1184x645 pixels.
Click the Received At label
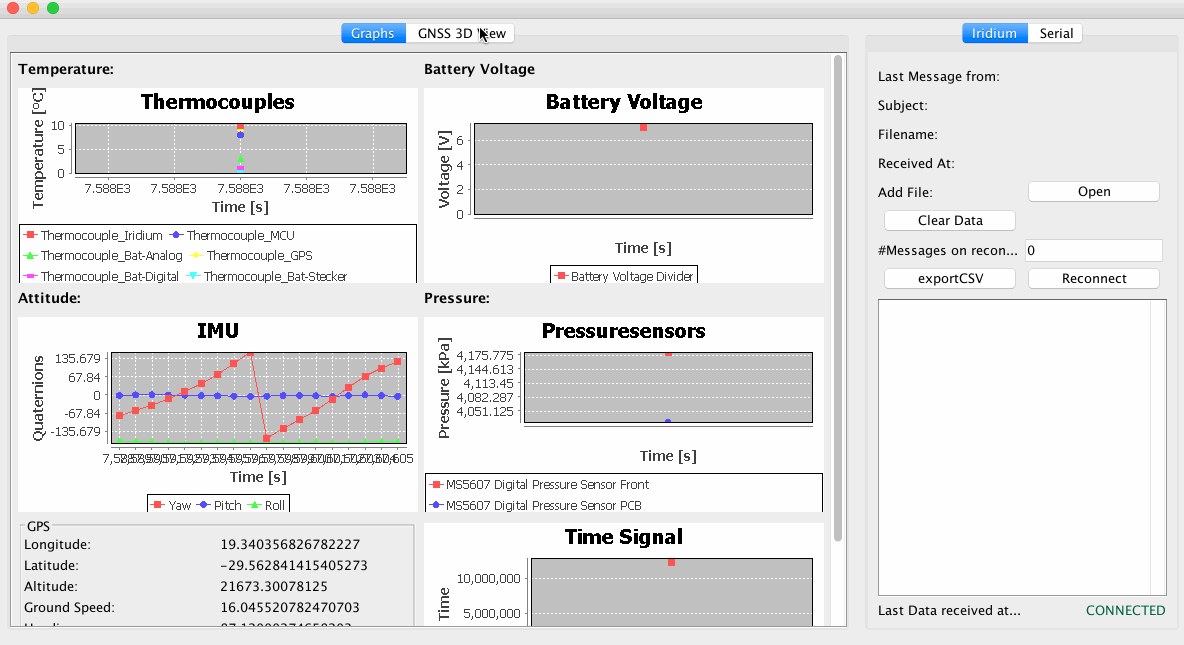tap(916, 163)
